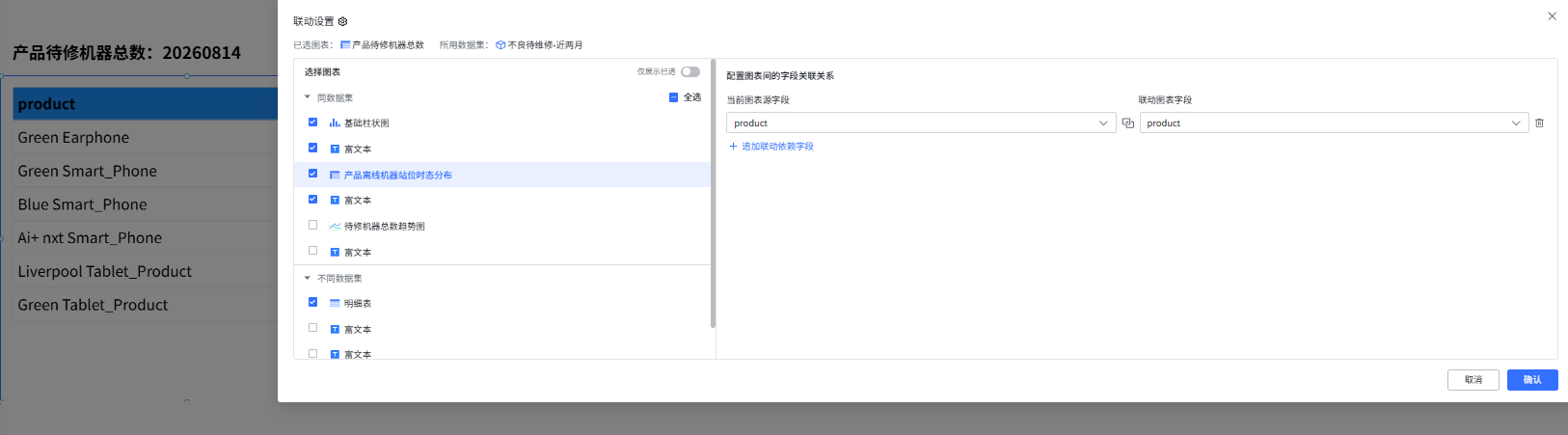The width and height of the screenshot is (1568, 435).
Task: Collapse the 不同数据集 group
Action: coord(308,278)
